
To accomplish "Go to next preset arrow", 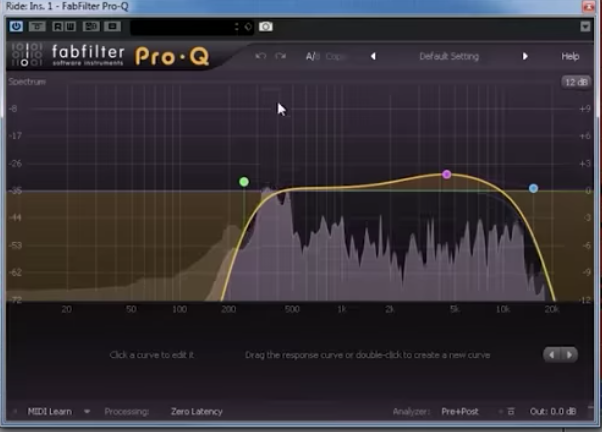I will (525, 56).
